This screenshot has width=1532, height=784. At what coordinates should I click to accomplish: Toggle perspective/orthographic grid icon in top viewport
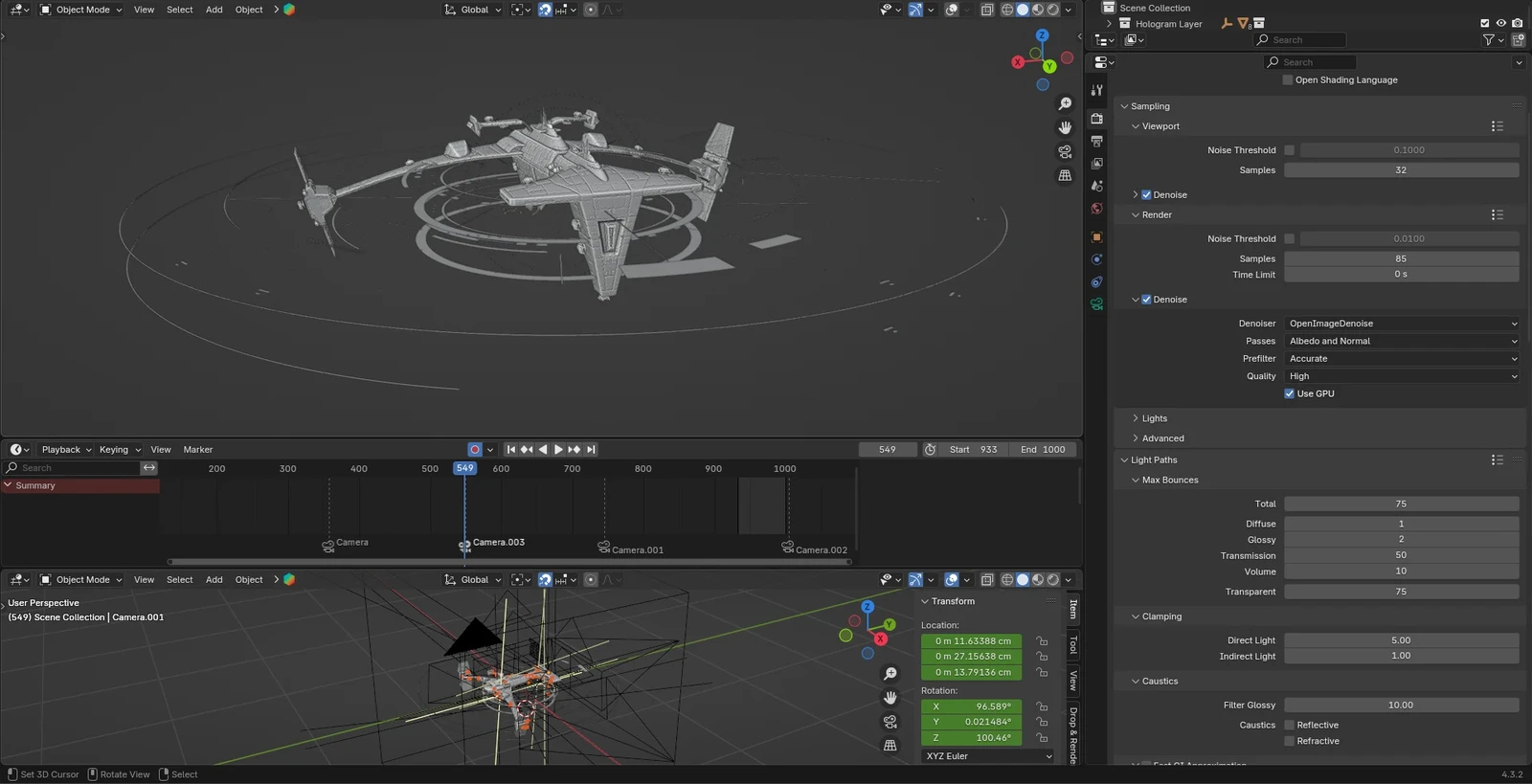[x=1065, y=176]
